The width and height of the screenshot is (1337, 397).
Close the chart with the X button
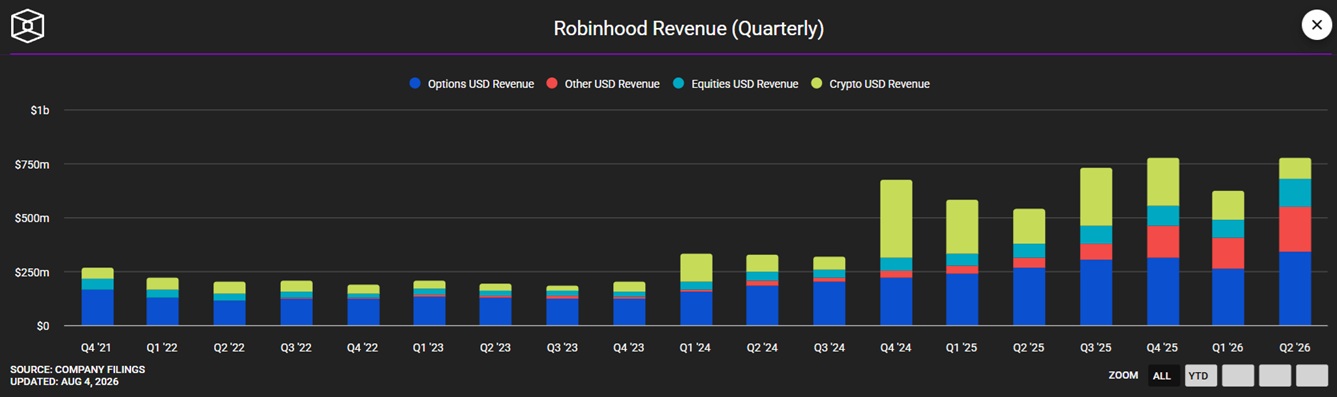pyautogui.click(x=1316, y=25)
